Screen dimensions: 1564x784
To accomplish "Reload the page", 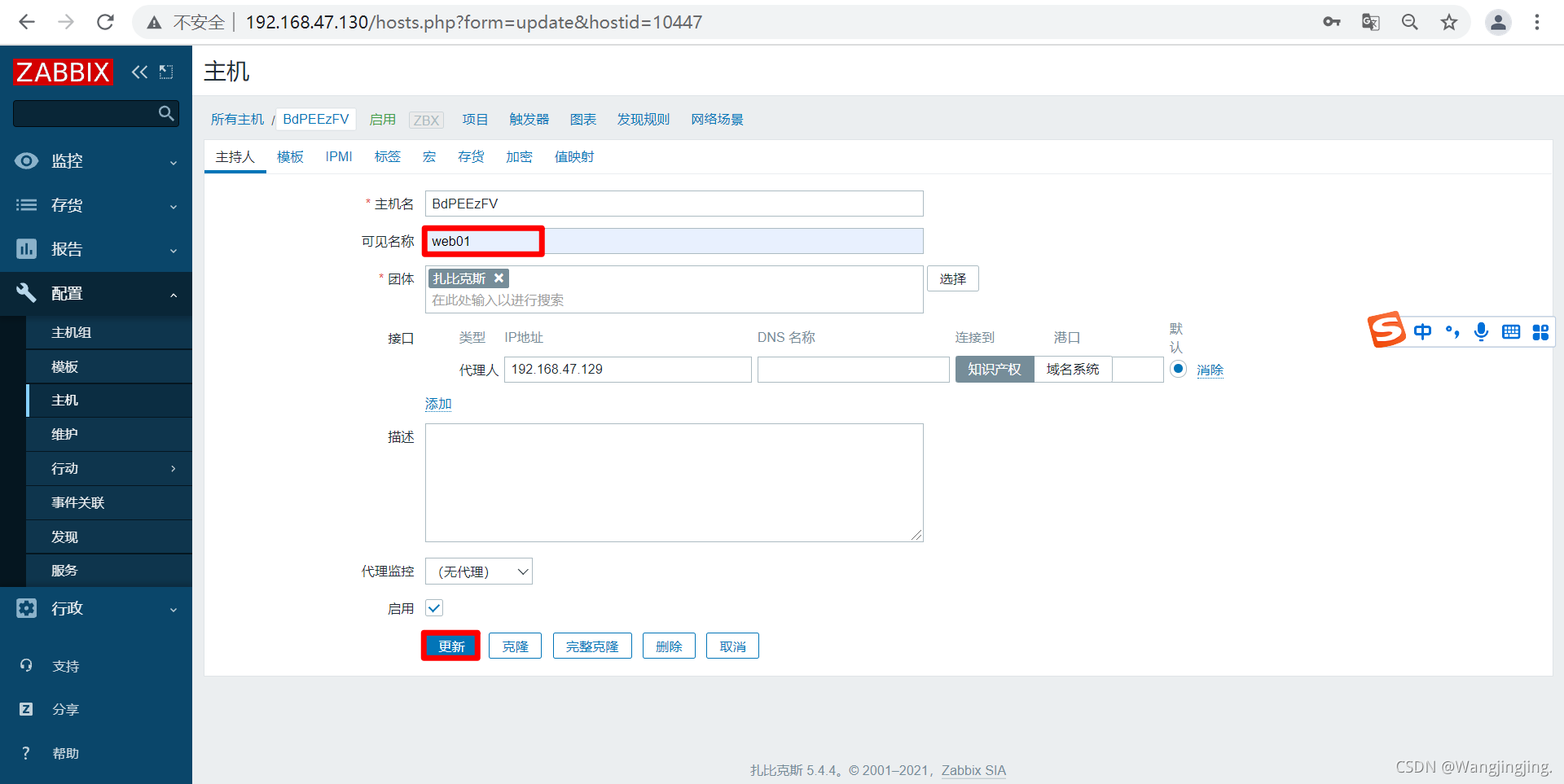I will click(105, 22).
